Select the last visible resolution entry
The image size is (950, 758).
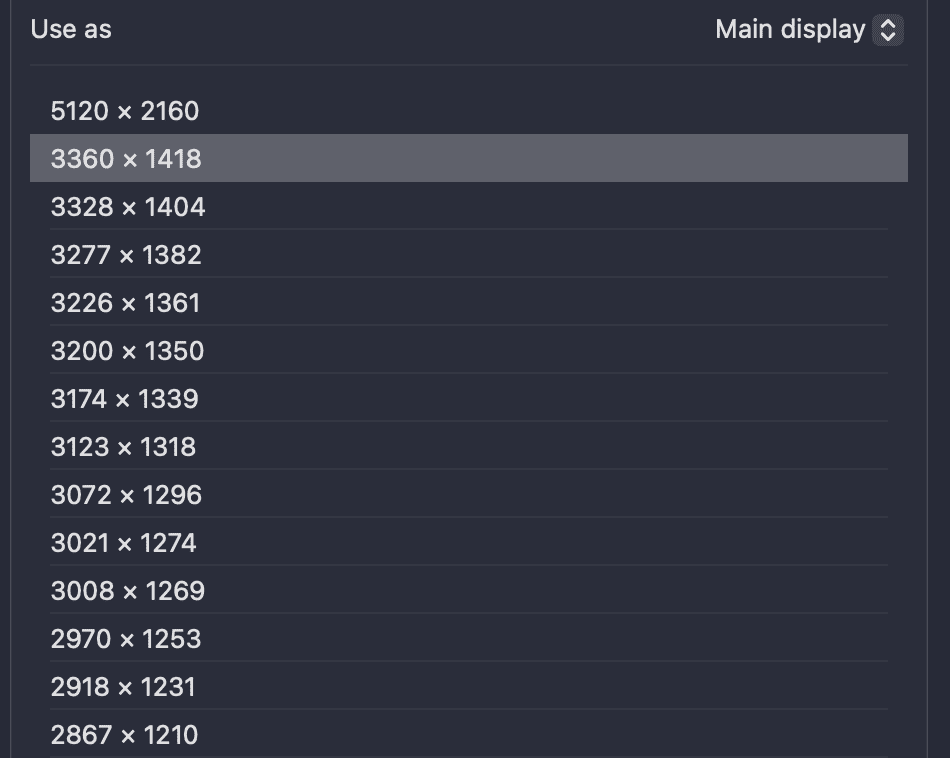(x=124, y=735)
